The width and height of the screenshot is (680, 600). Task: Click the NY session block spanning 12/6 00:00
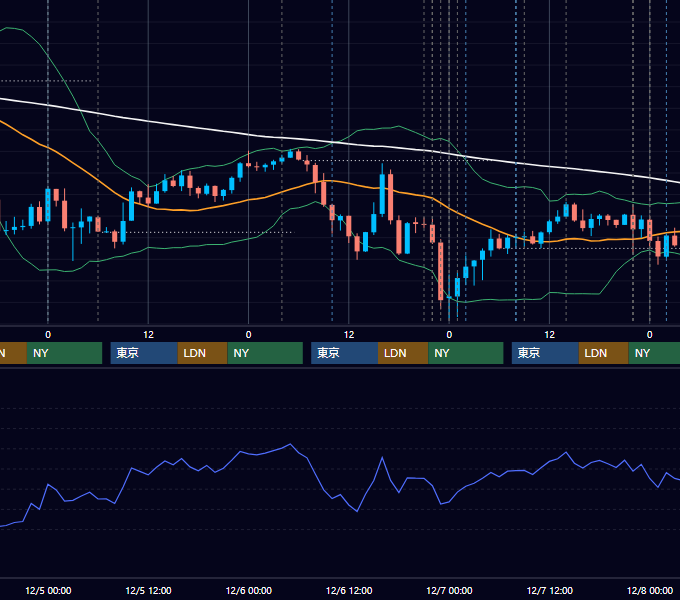[x=265, y=353]
